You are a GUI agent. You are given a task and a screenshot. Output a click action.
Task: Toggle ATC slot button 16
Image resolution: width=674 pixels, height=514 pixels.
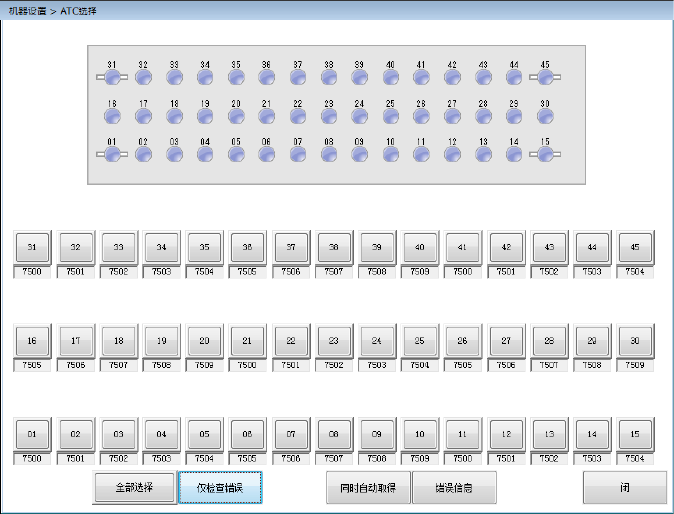pyautogui.click(x=32, y=341)
